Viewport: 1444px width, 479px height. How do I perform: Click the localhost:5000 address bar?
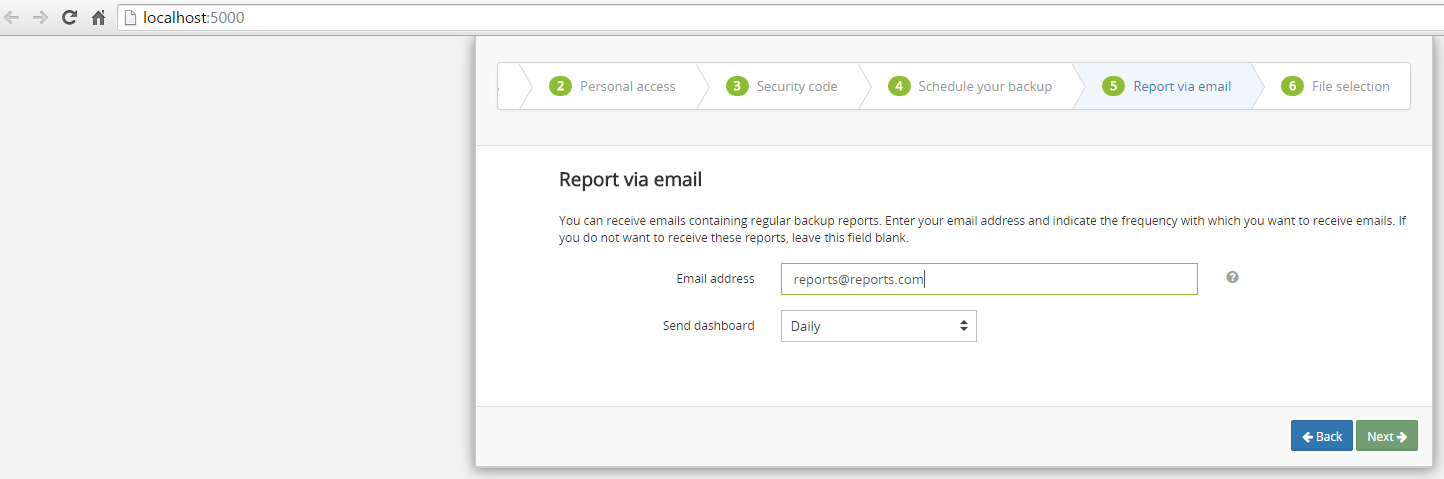click(x=780, y=17)
